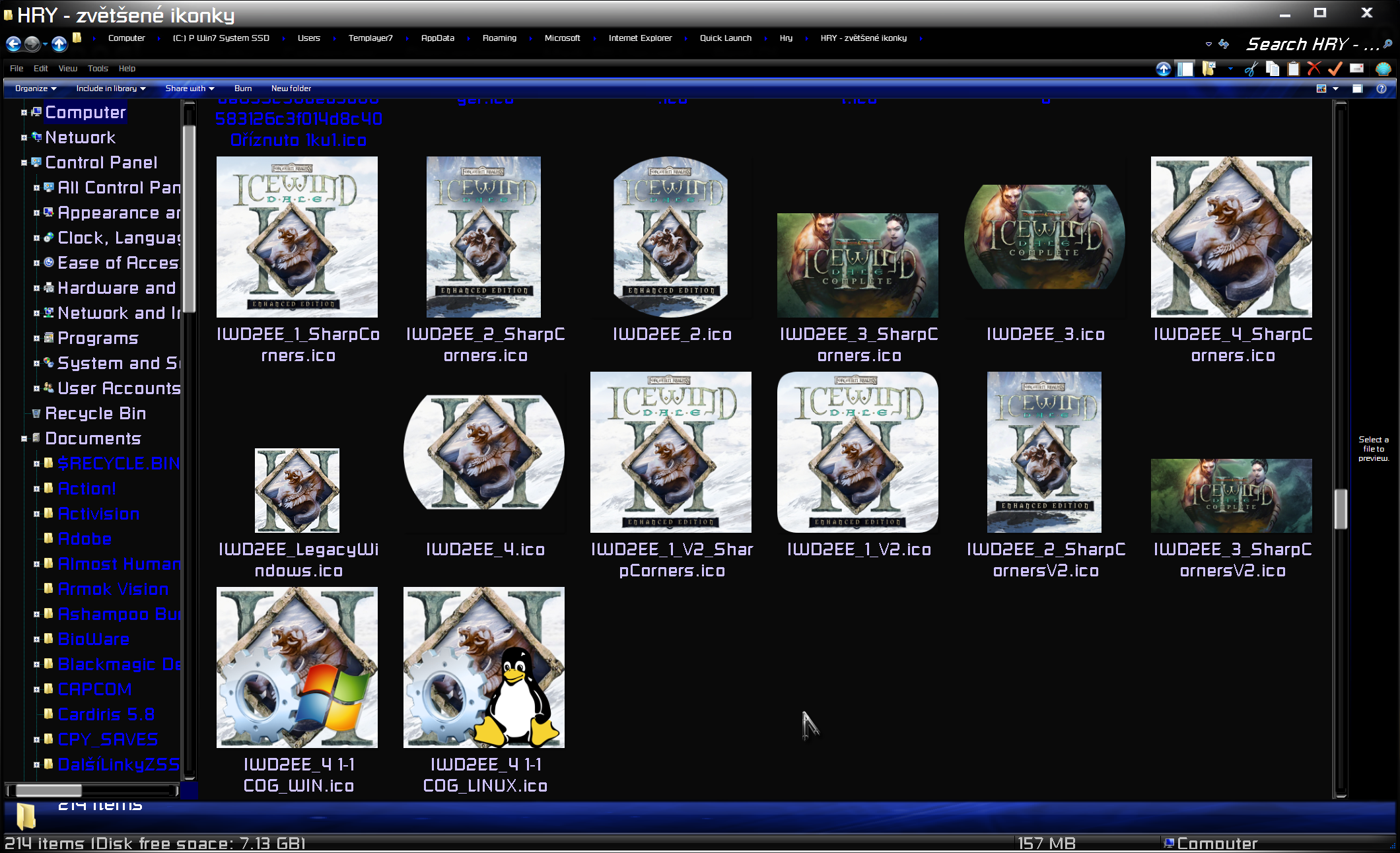Click the navigation pane horizontal scrollbar thumb

click(x=48, y=790)
